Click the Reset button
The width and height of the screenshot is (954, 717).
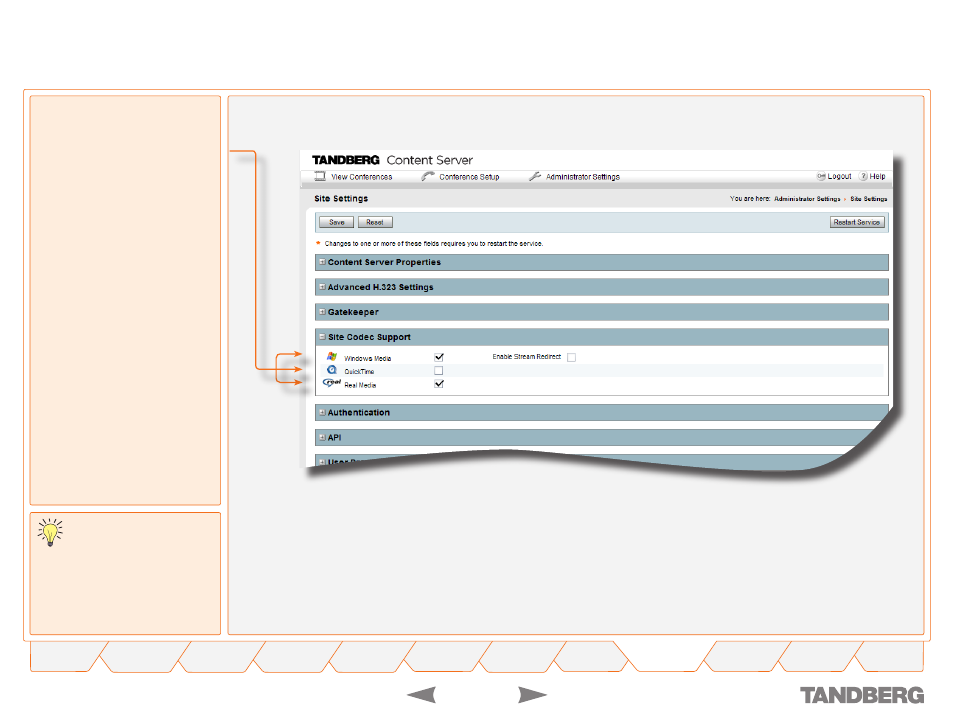point(375,222)
